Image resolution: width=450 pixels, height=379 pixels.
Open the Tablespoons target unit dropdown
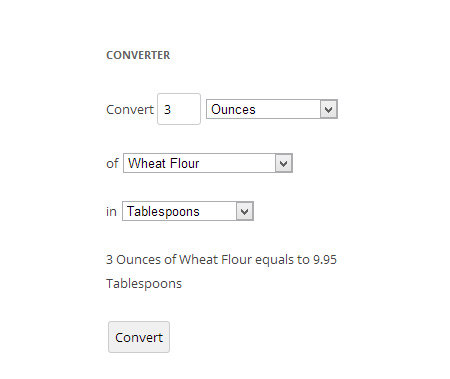[x=188, y=211]
